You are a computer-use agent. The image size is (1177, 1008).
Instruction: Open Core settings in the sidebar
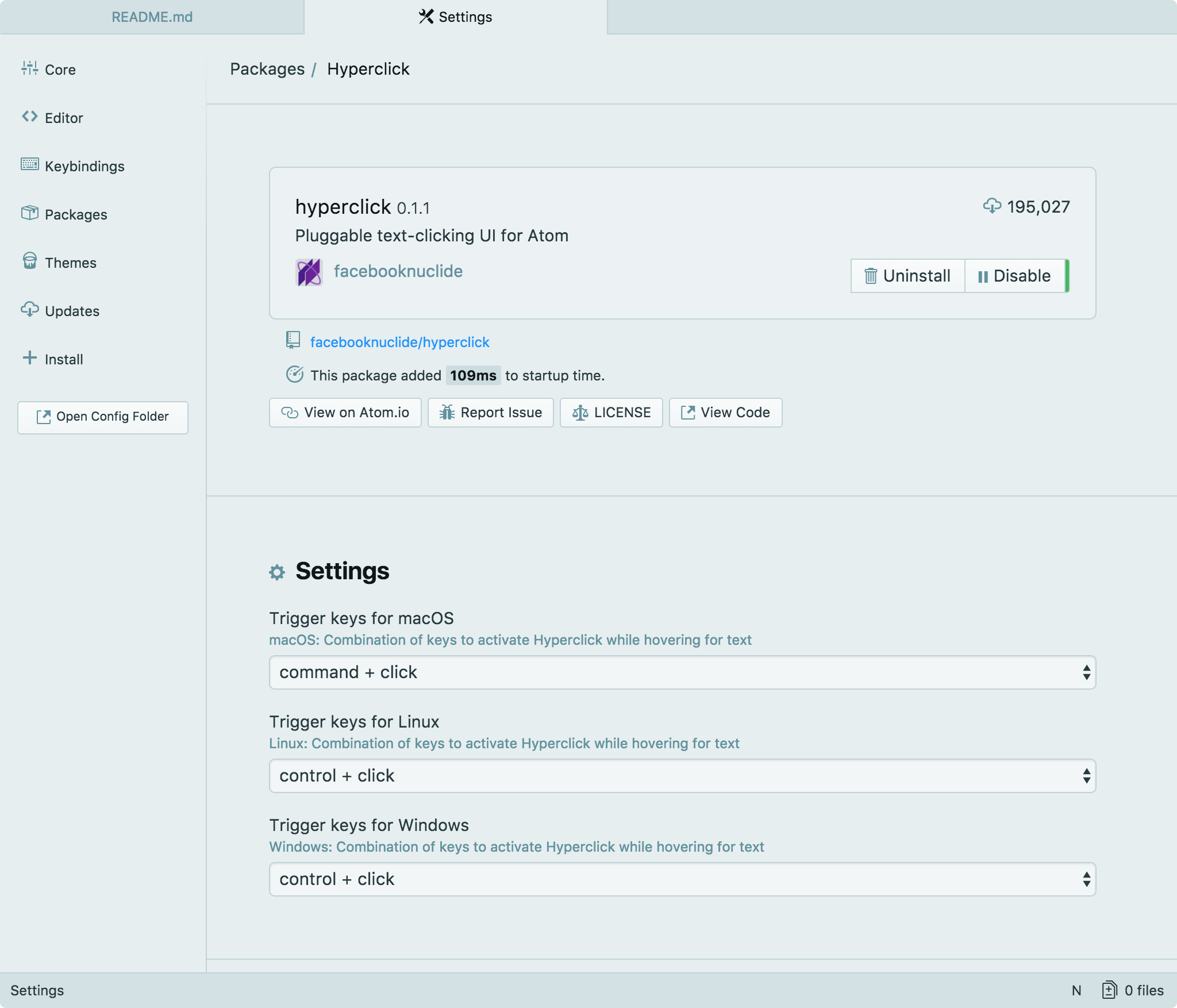pos(60,70)
